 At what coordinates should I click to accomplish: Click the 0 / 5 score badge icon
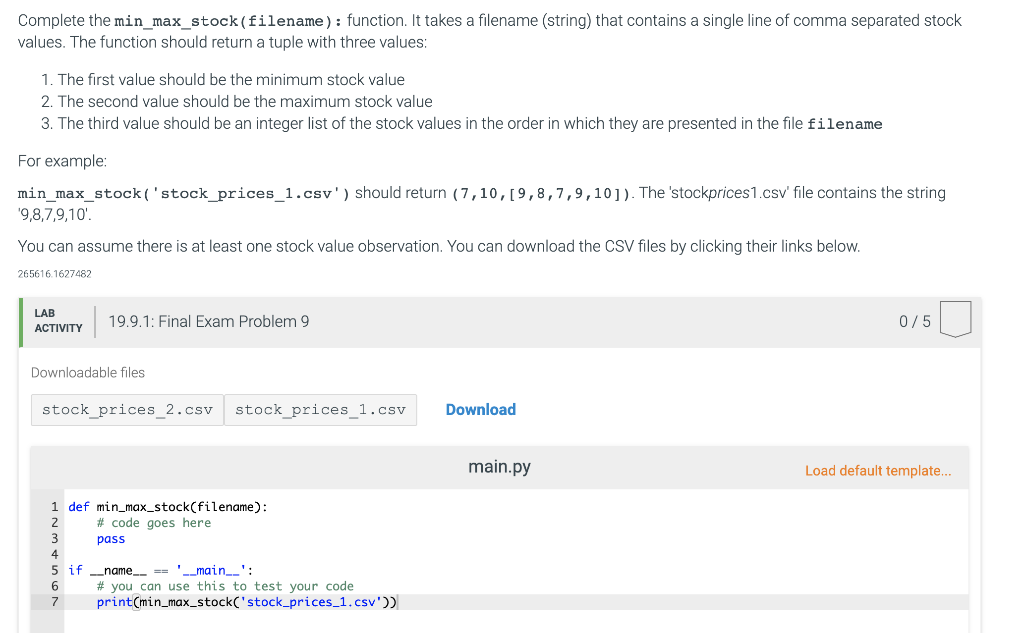click(955, 319)
